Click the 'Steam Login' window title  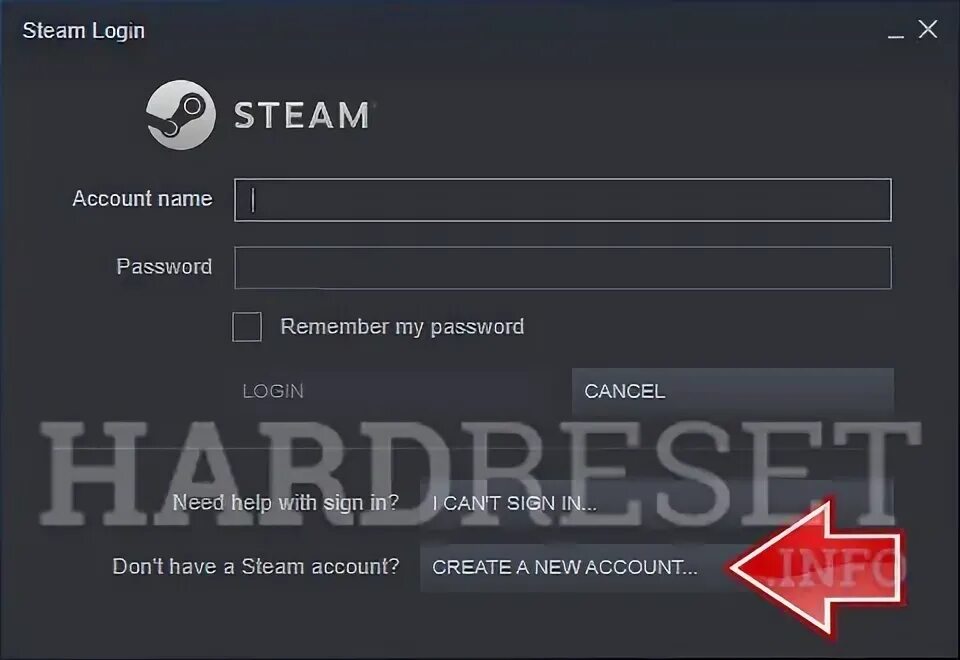[84, 31]
